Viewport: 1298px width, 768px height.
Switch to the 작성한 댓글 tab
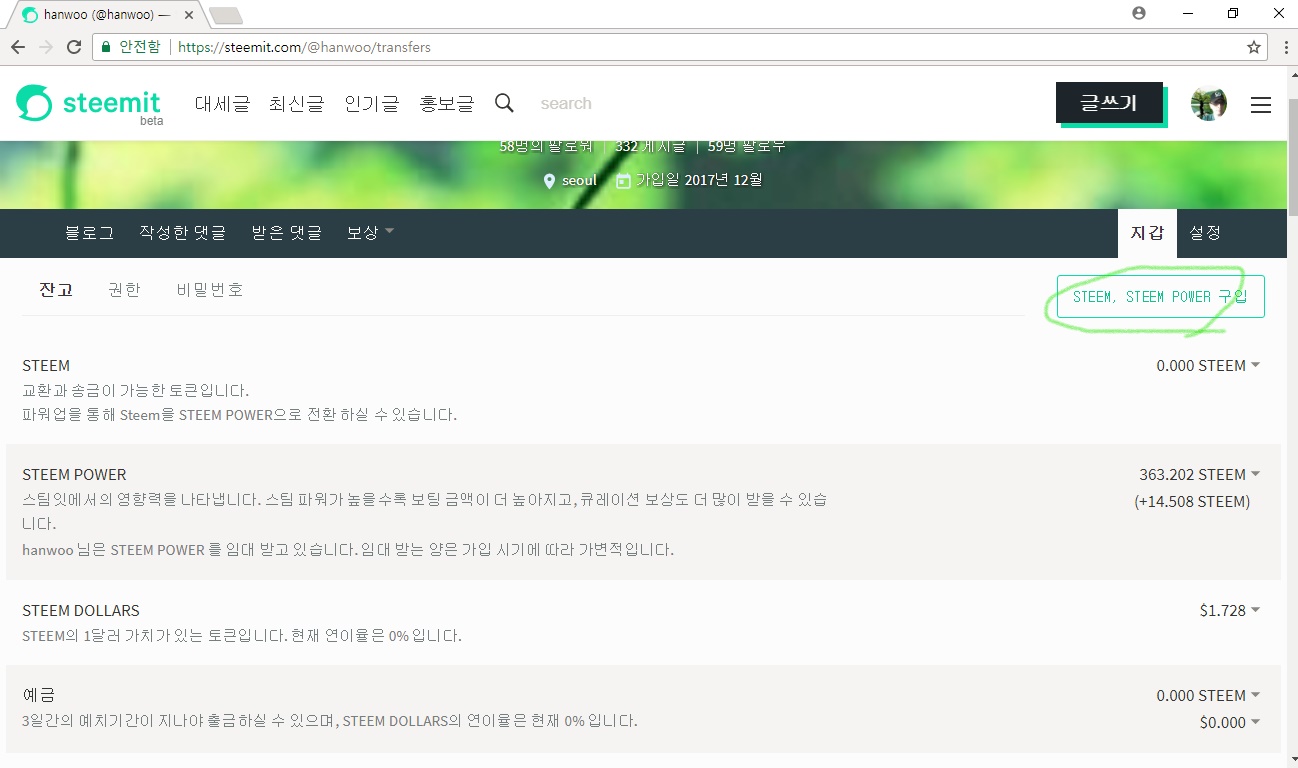[183, 232]
